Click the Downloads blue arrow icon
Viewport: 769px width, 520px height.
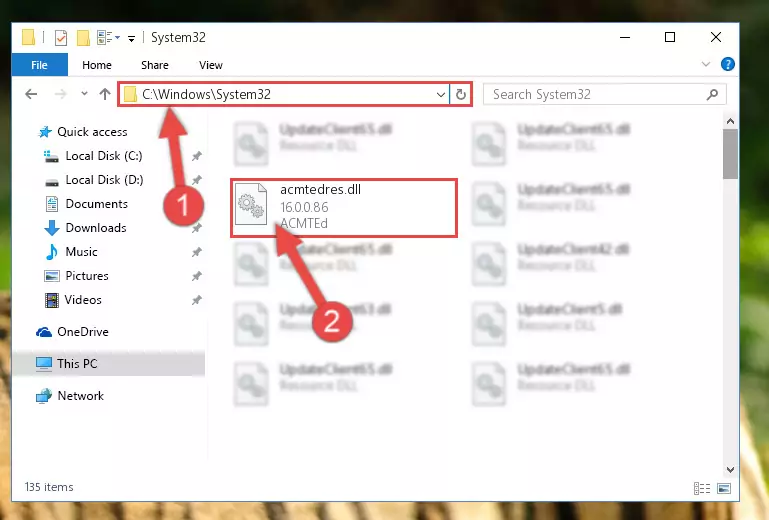[51, 228]
